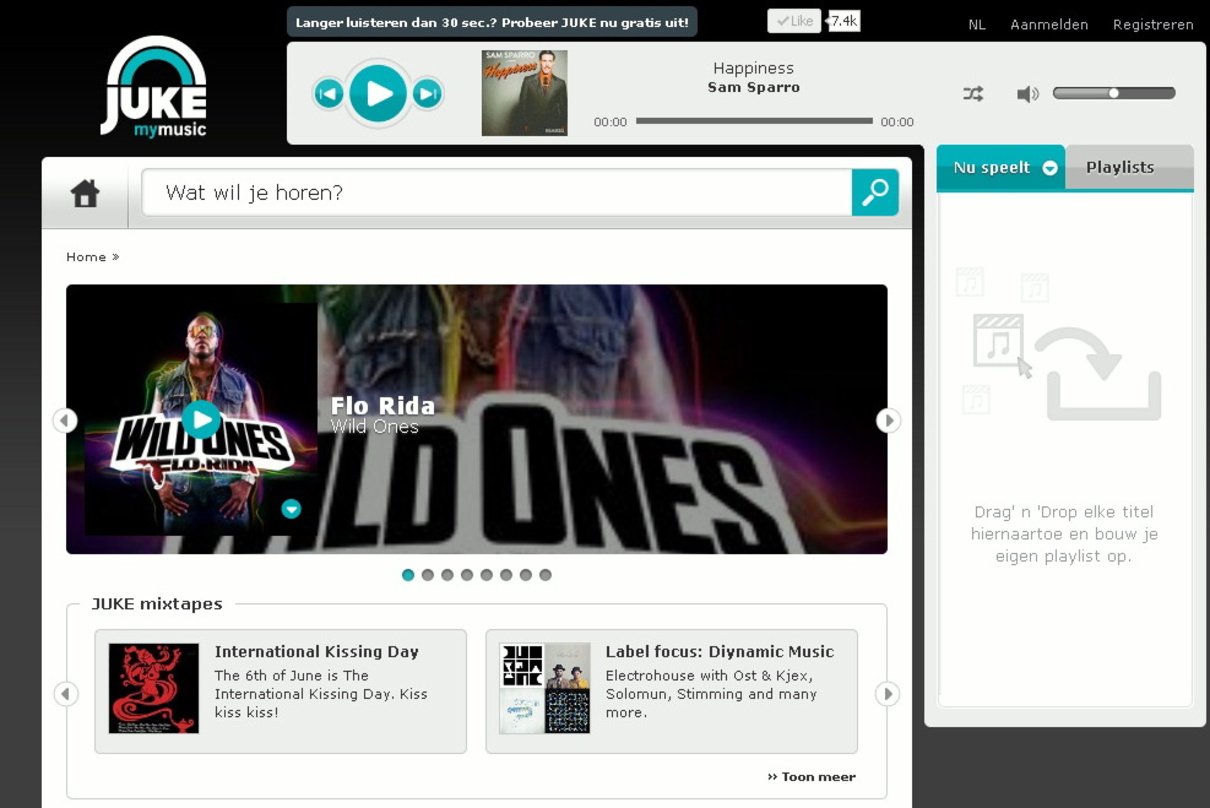The height and width of the screenshot is (808, 1210).
Task: Play the current track Happiness
Action: click(378, 93)
